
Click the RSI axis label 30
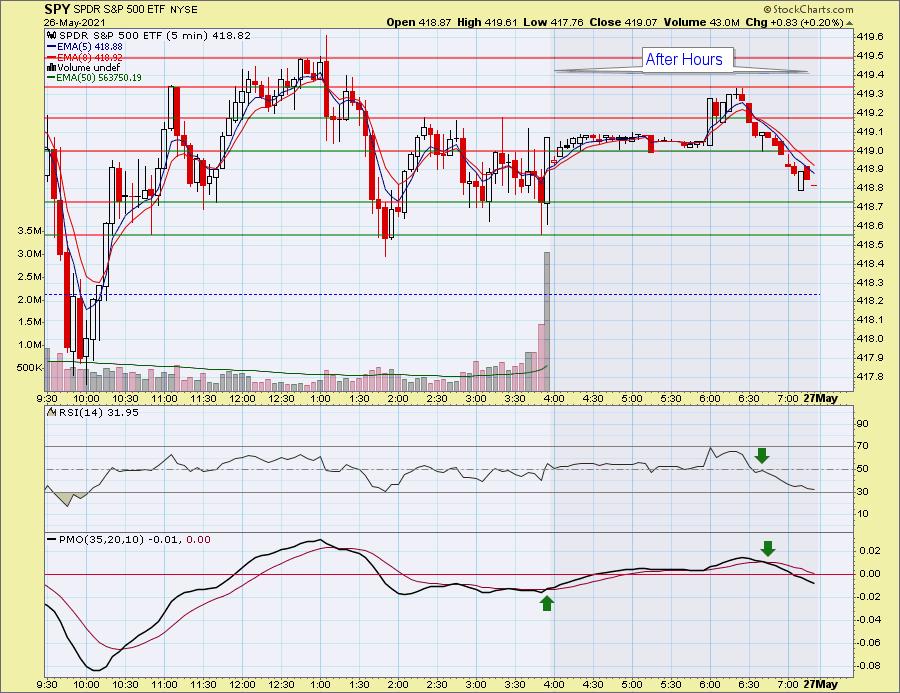pos(862,491)
